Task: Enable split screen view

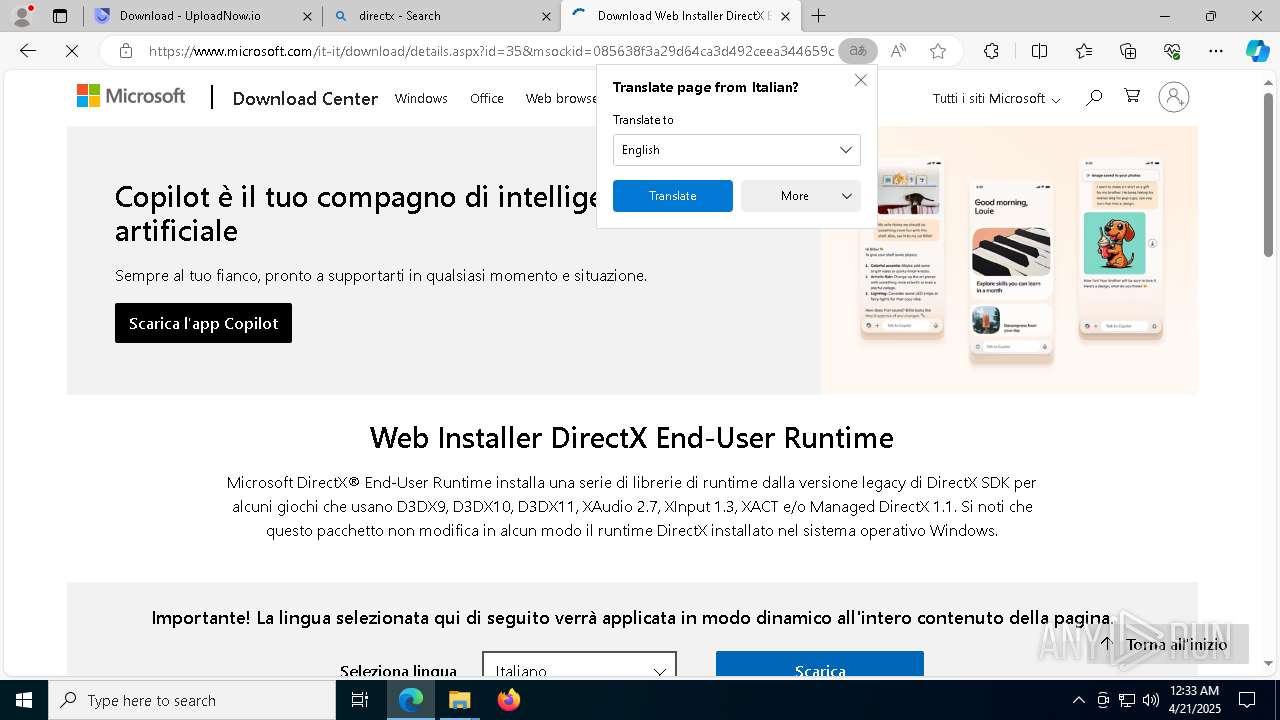Action: click(1039, 51)
